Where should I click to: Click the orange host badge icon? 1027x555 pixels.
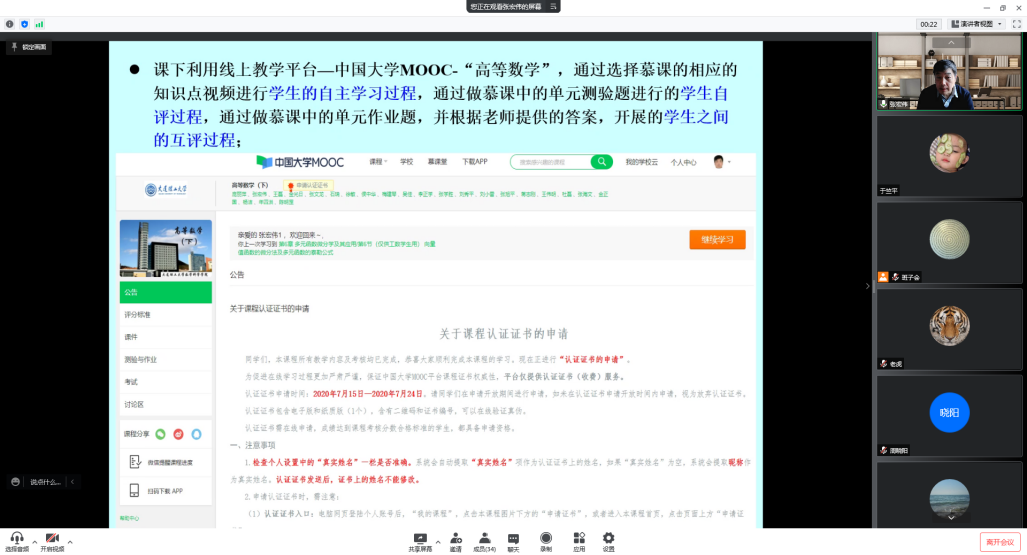[x=883, y=277]
